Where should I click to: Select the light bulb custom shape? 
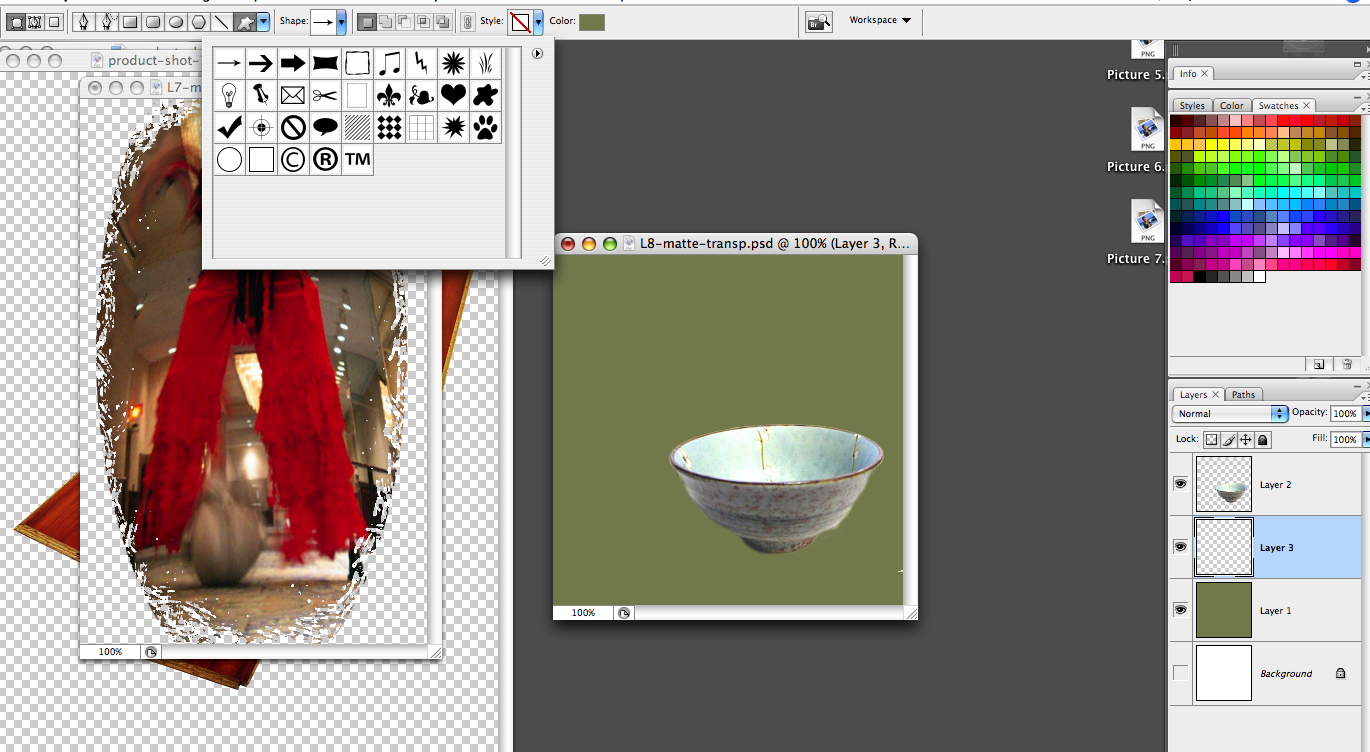click(x=229, y=95)
